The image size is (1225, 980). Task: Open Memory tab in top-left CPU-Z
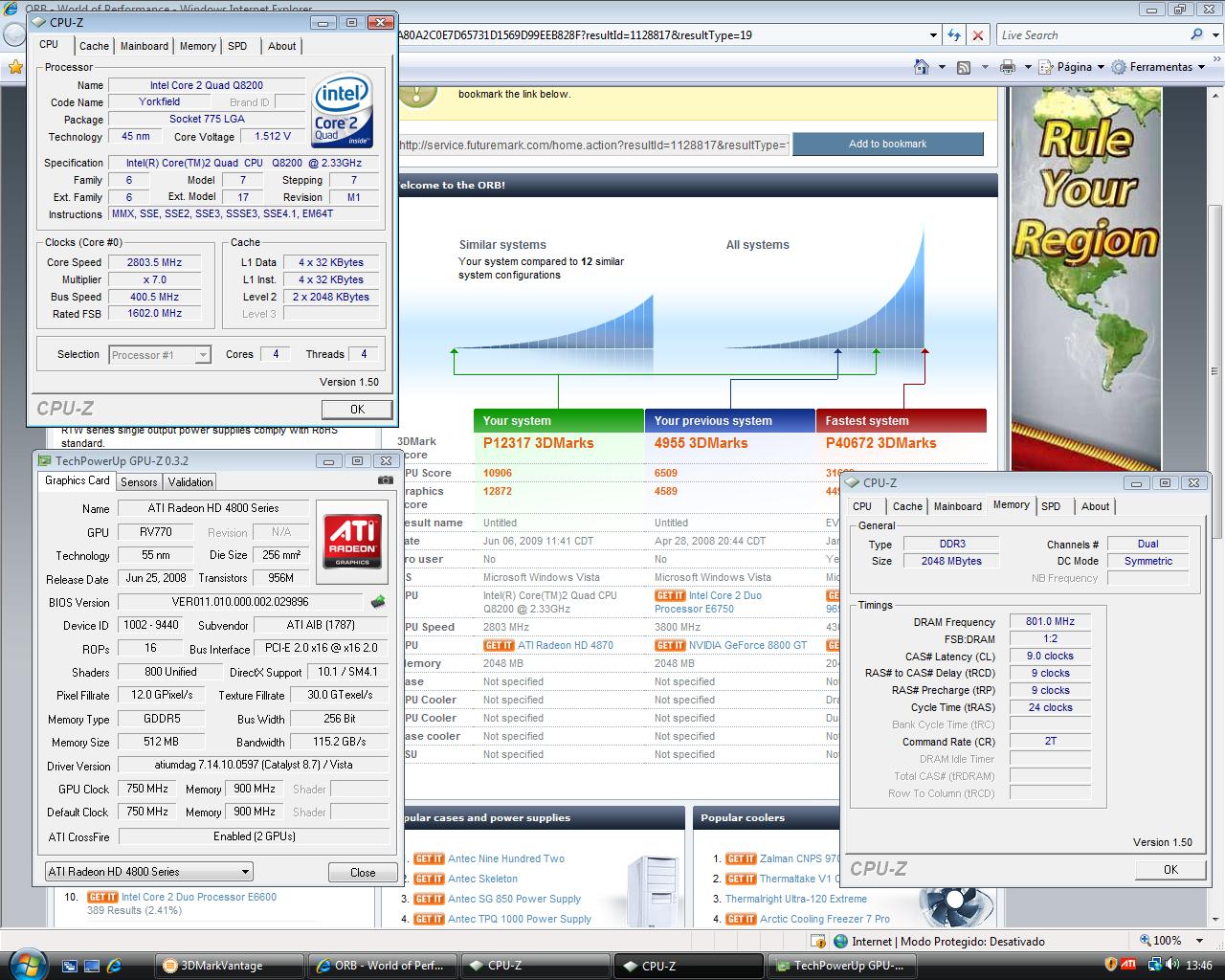197,46
